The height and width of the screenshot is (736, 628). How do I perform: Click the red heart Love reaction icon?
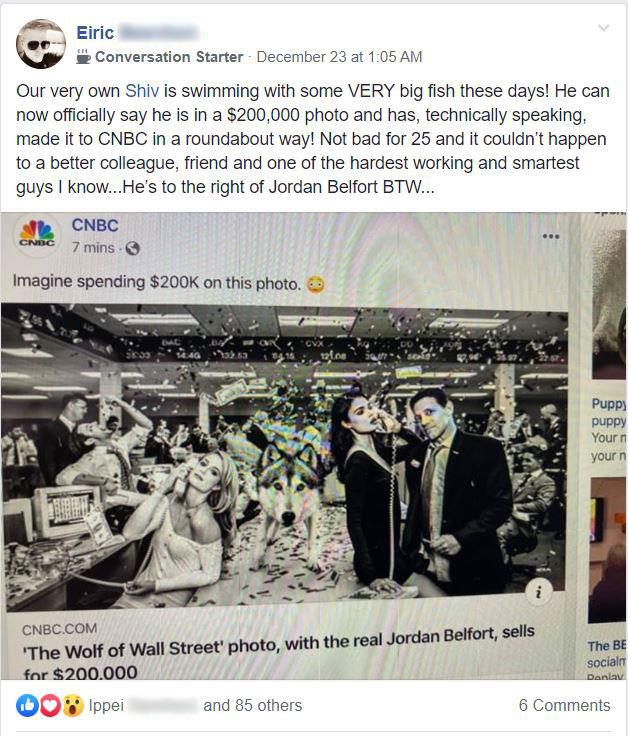click(50, 705)
